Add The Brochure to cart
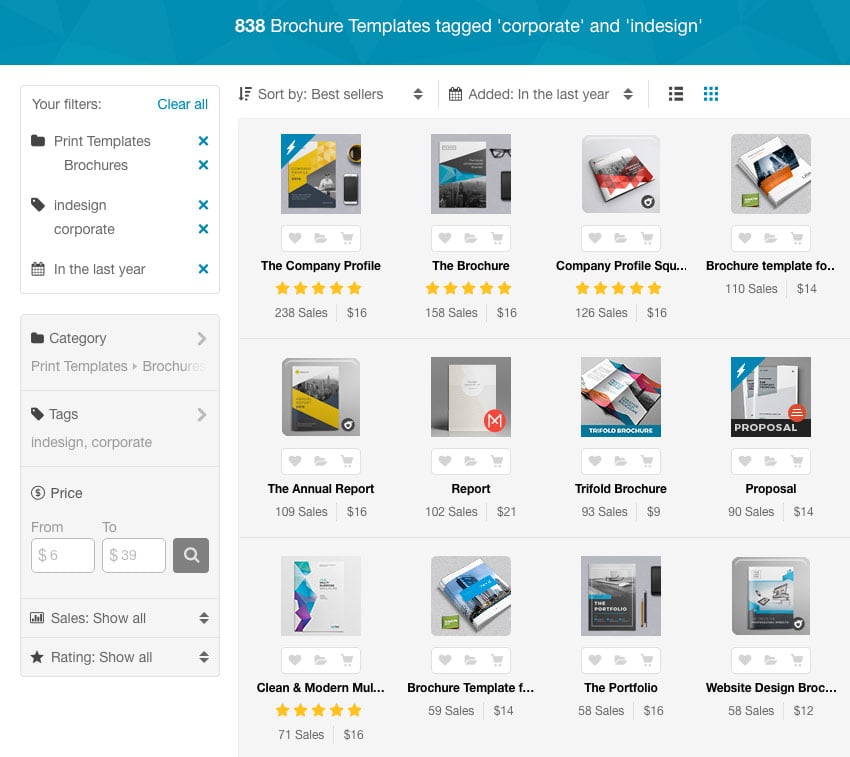Image resolution: width=850 pixels, height=757 pixels. click(496, 238)
